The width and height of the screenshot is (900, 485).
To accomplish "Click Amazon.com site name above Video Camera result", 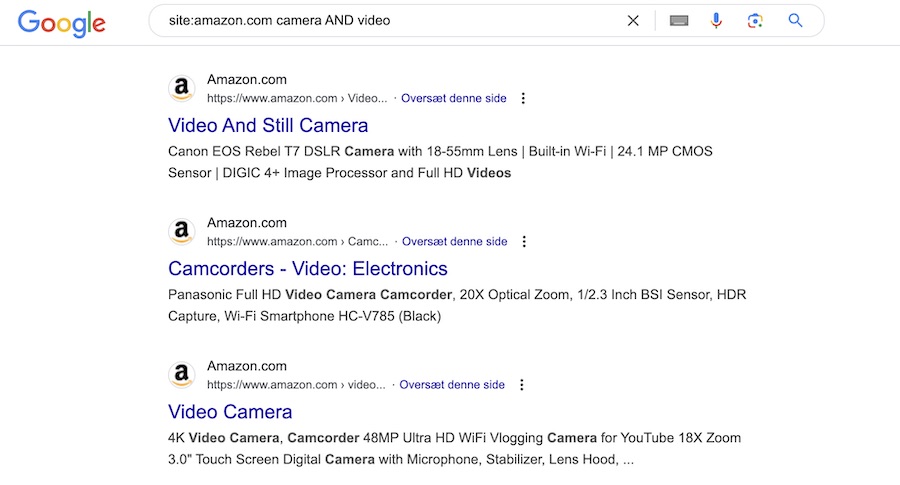I will click(x=247, y=366).
